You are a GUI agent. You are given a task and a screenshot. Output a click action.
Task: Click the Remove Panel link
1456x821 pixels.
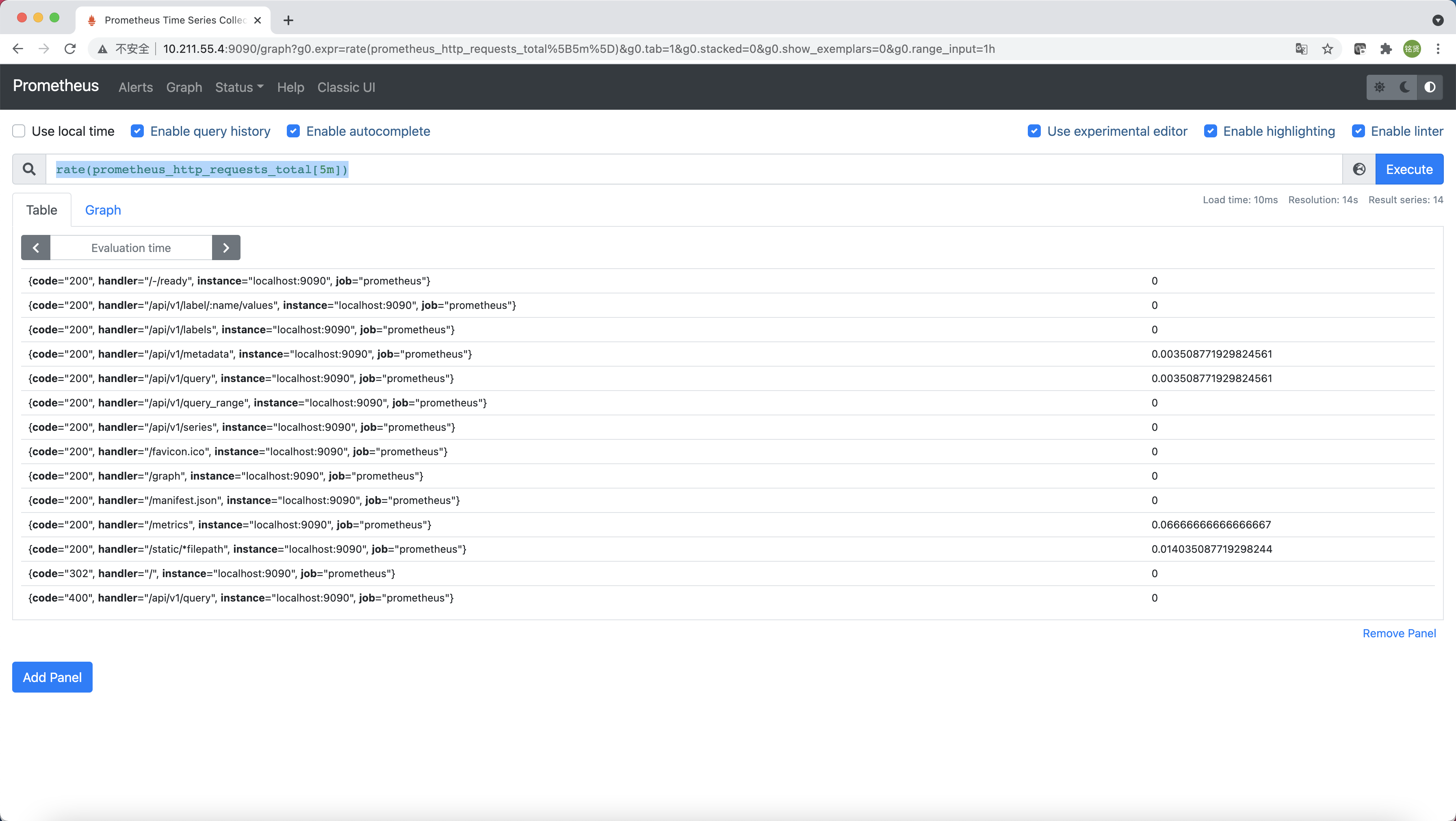point(1399,633)
